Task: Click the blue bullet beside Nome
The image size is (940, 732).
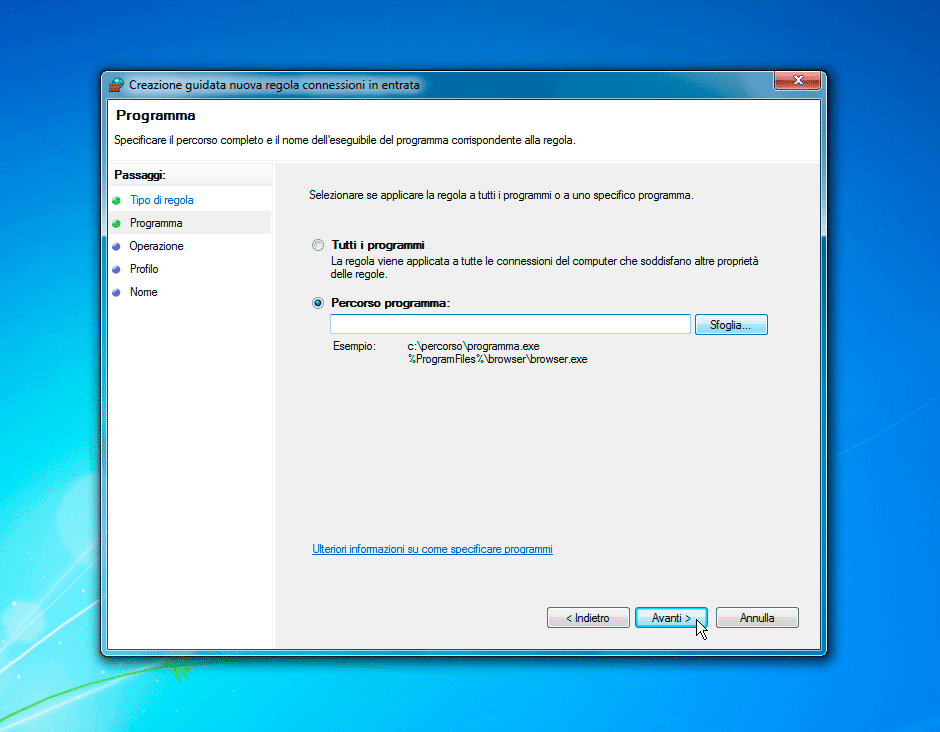Action: (x=116, y=293)
